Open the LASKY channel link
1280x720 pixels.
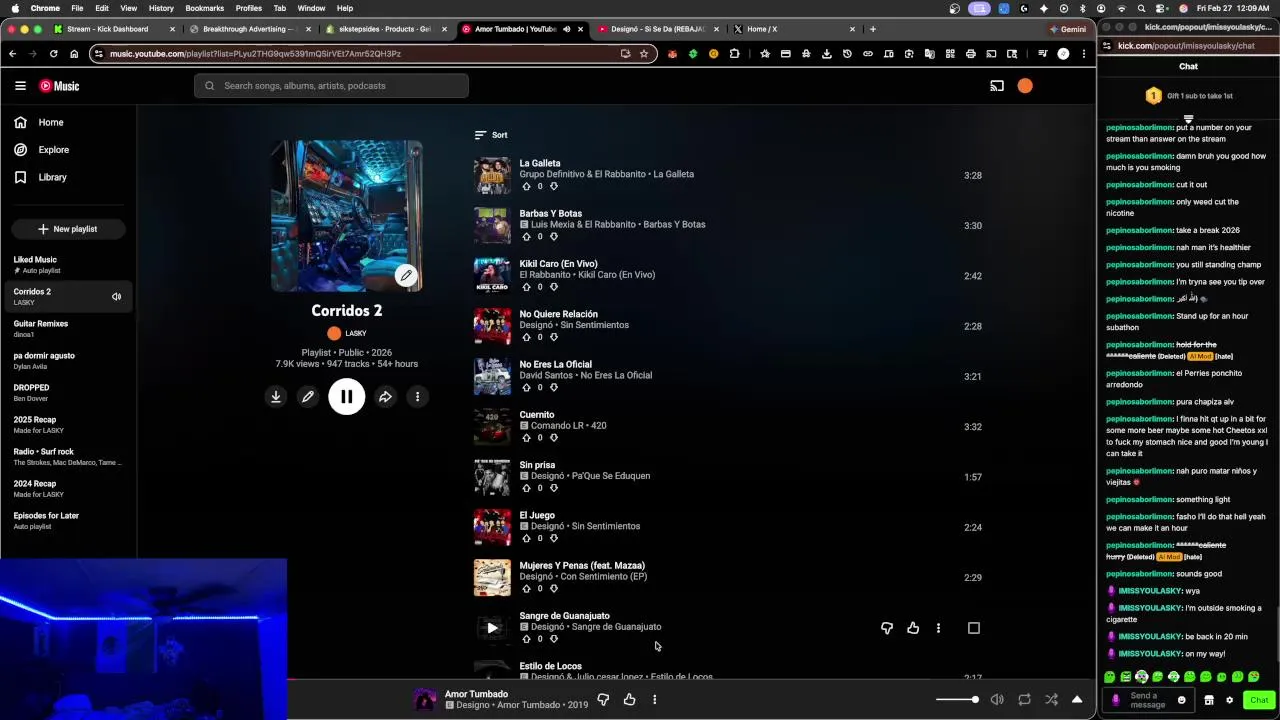point(347,333)
